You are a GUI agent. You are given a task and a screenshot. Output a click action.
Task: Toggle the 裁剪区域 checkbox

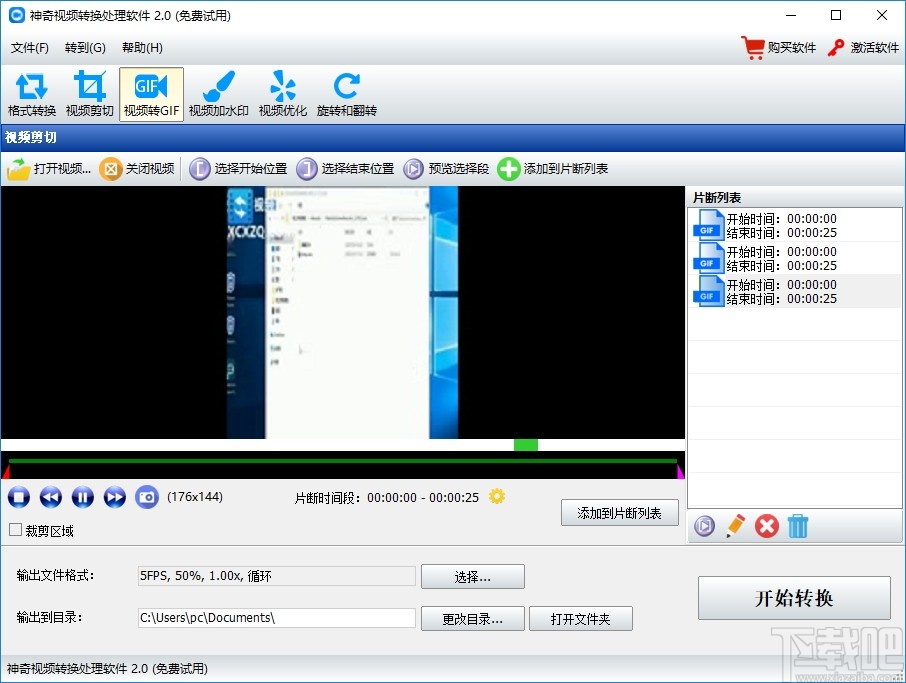point(16,530)
